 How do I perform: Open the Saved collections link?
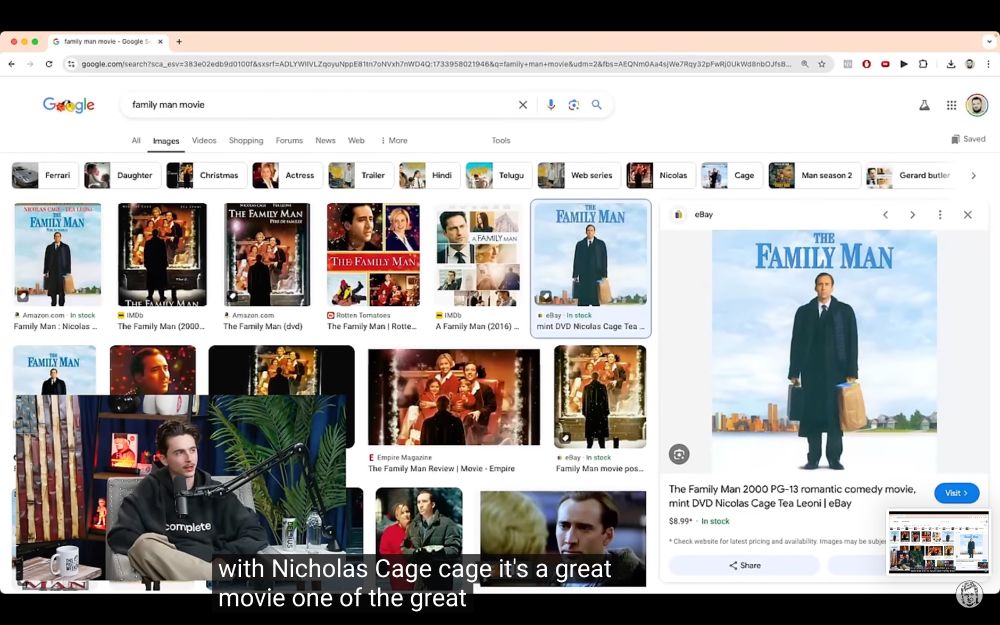tap(968, 139)
